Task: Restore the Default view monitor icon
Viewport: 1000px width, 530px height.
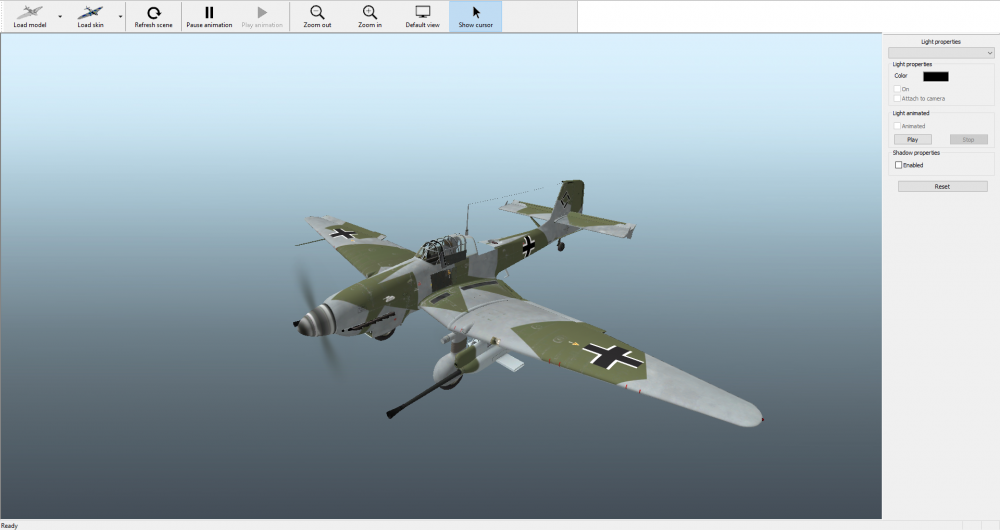Action: point(422,13)
